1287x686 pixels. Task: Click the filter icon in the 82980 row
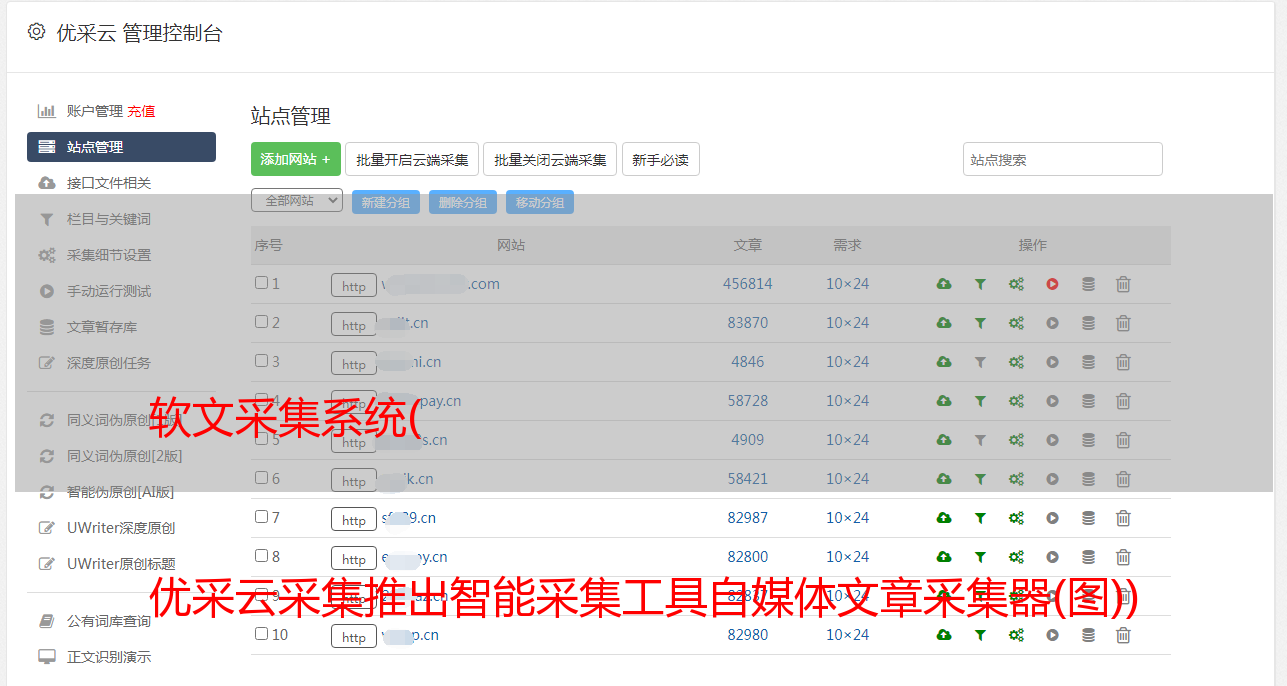point(980,635)
